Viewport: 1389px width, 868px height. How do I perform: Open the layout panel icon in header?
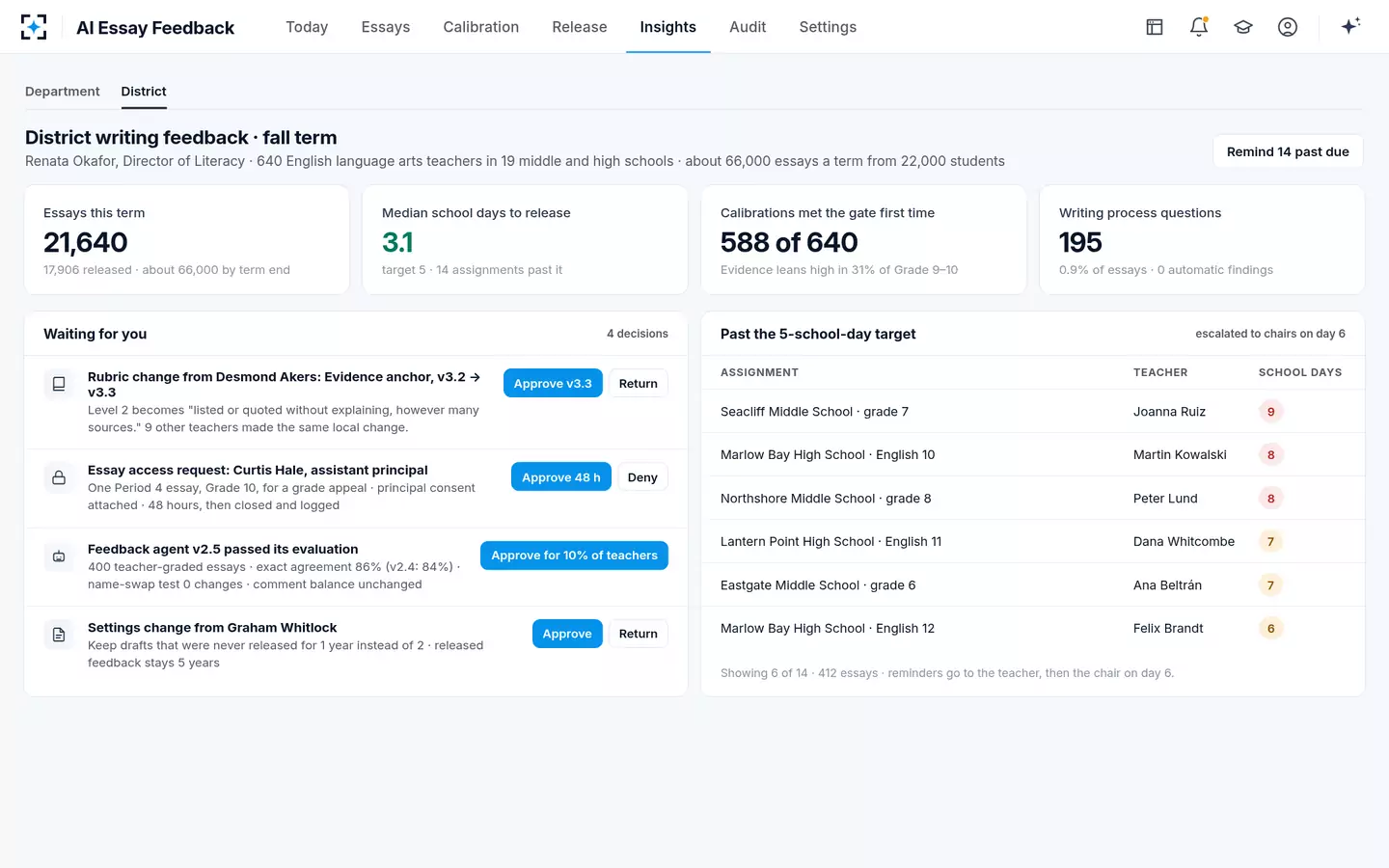point(1155,27)
